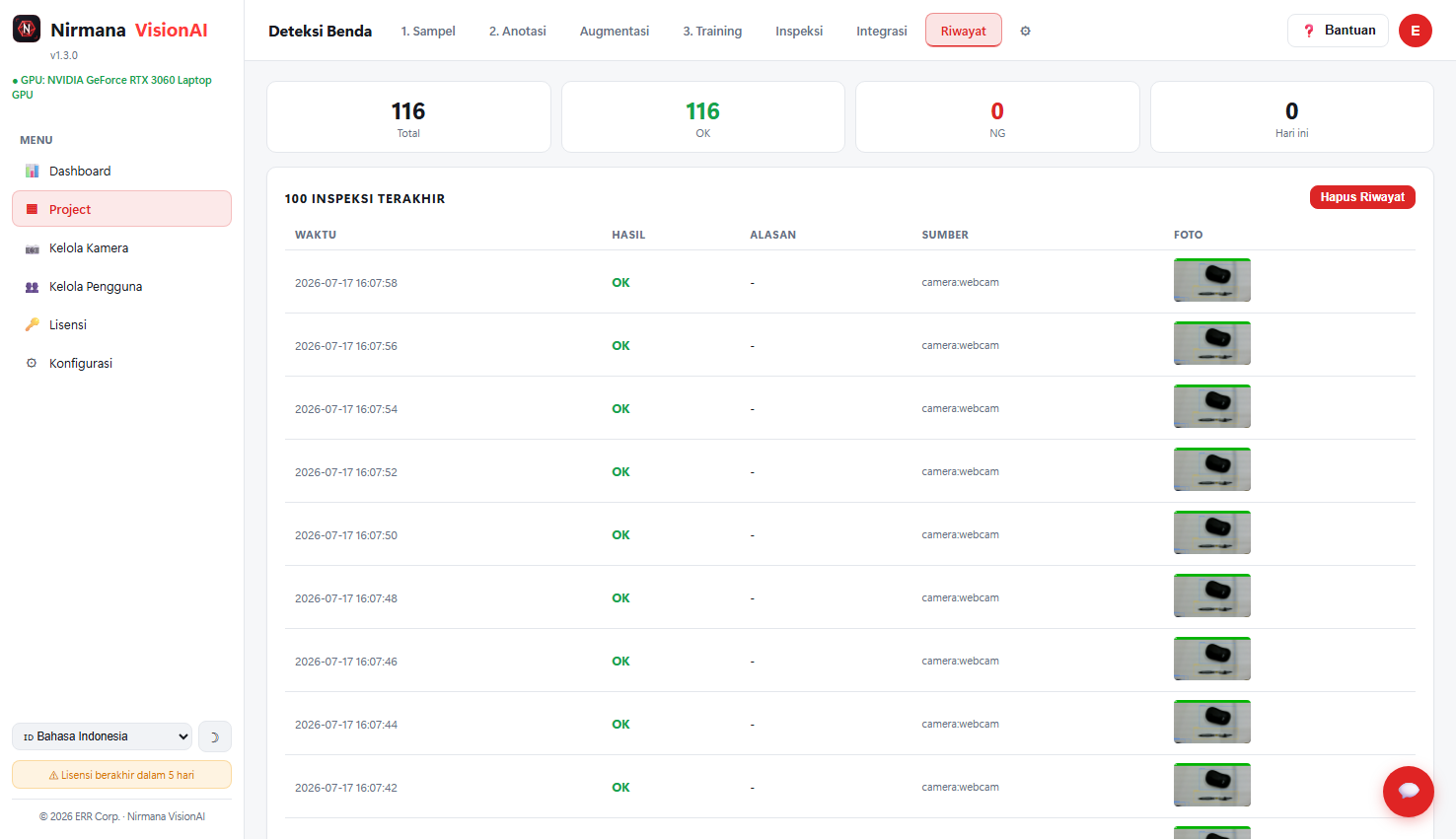Open photo thumbnail for 16:07:44 inspection
1456x839 pixels.
[x=1212, y=722]
